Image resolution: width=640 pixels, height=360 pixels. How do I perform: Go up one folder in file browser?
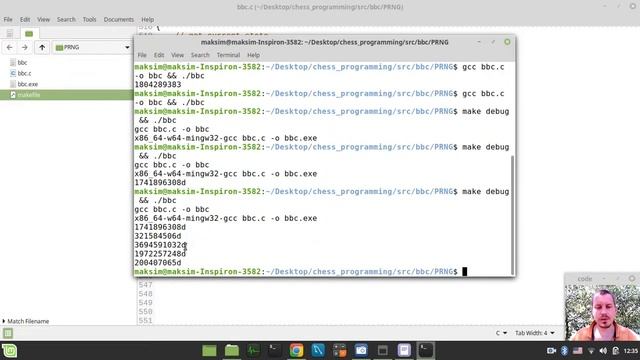click(x=42, y=47)
